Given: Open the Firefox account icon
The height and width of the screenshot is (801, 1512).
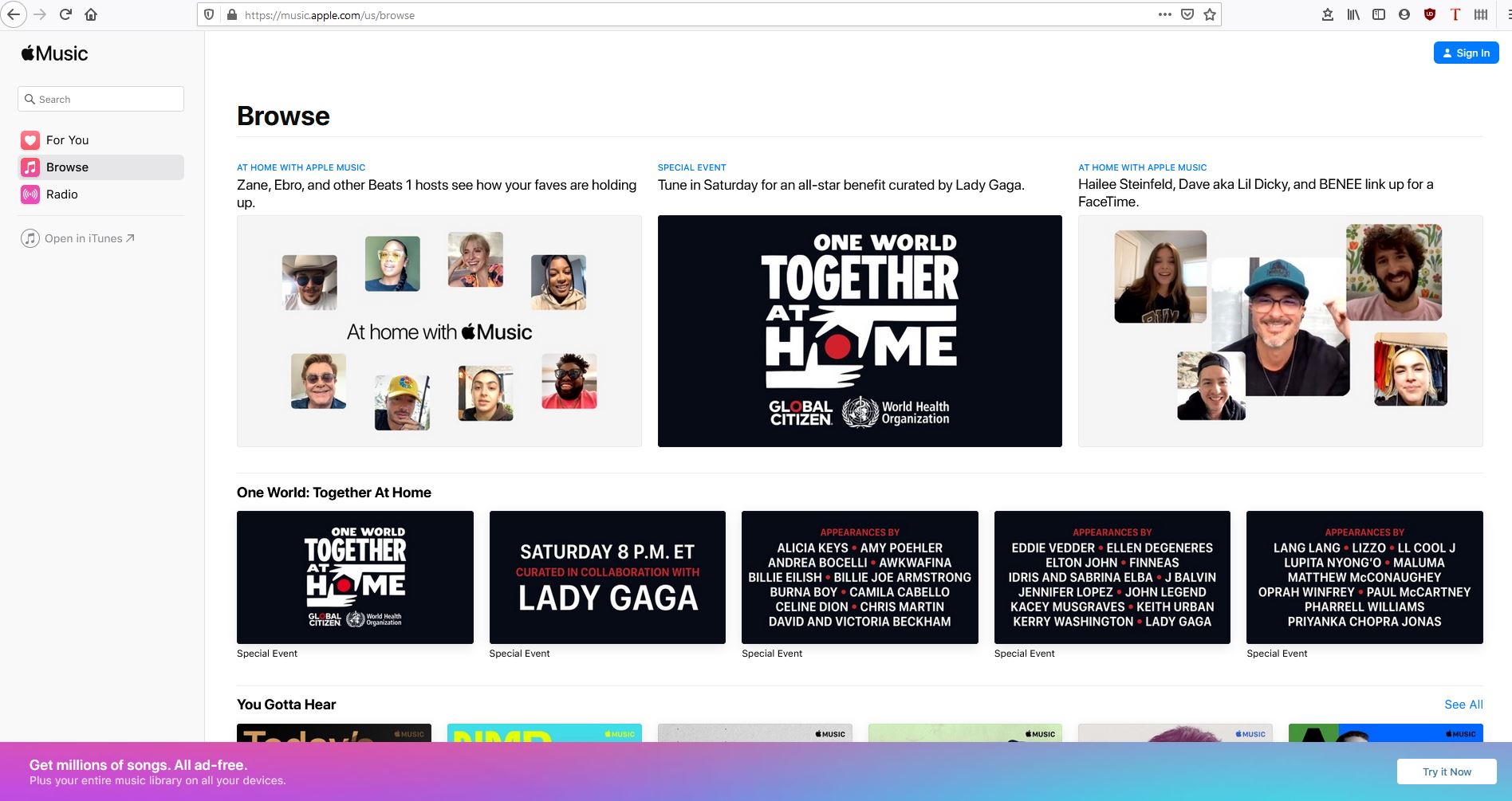Looking at the screenshot, I should 1404,14.
